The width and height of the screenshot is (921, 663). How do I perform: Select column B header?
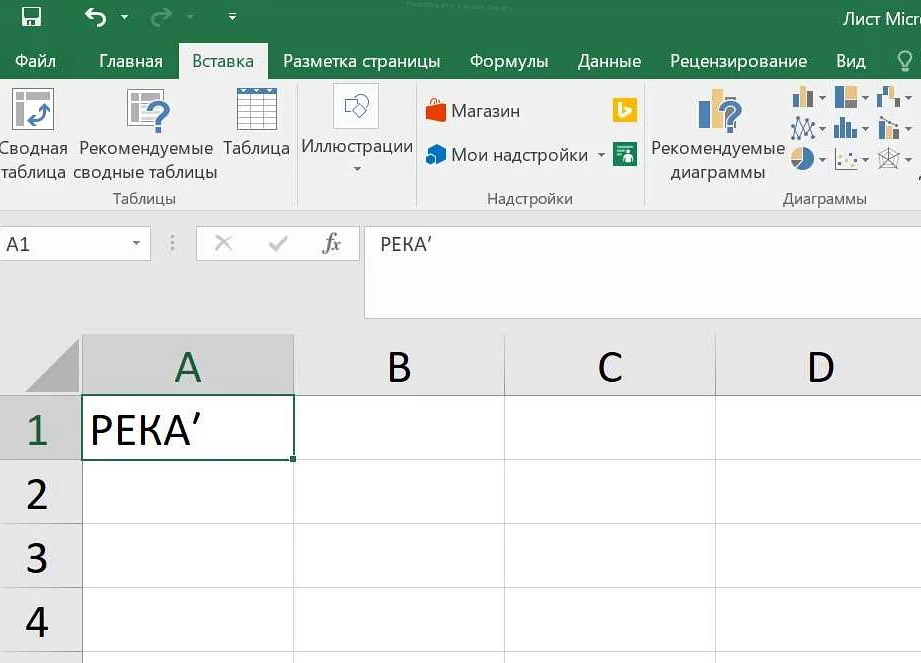point(399,367)
